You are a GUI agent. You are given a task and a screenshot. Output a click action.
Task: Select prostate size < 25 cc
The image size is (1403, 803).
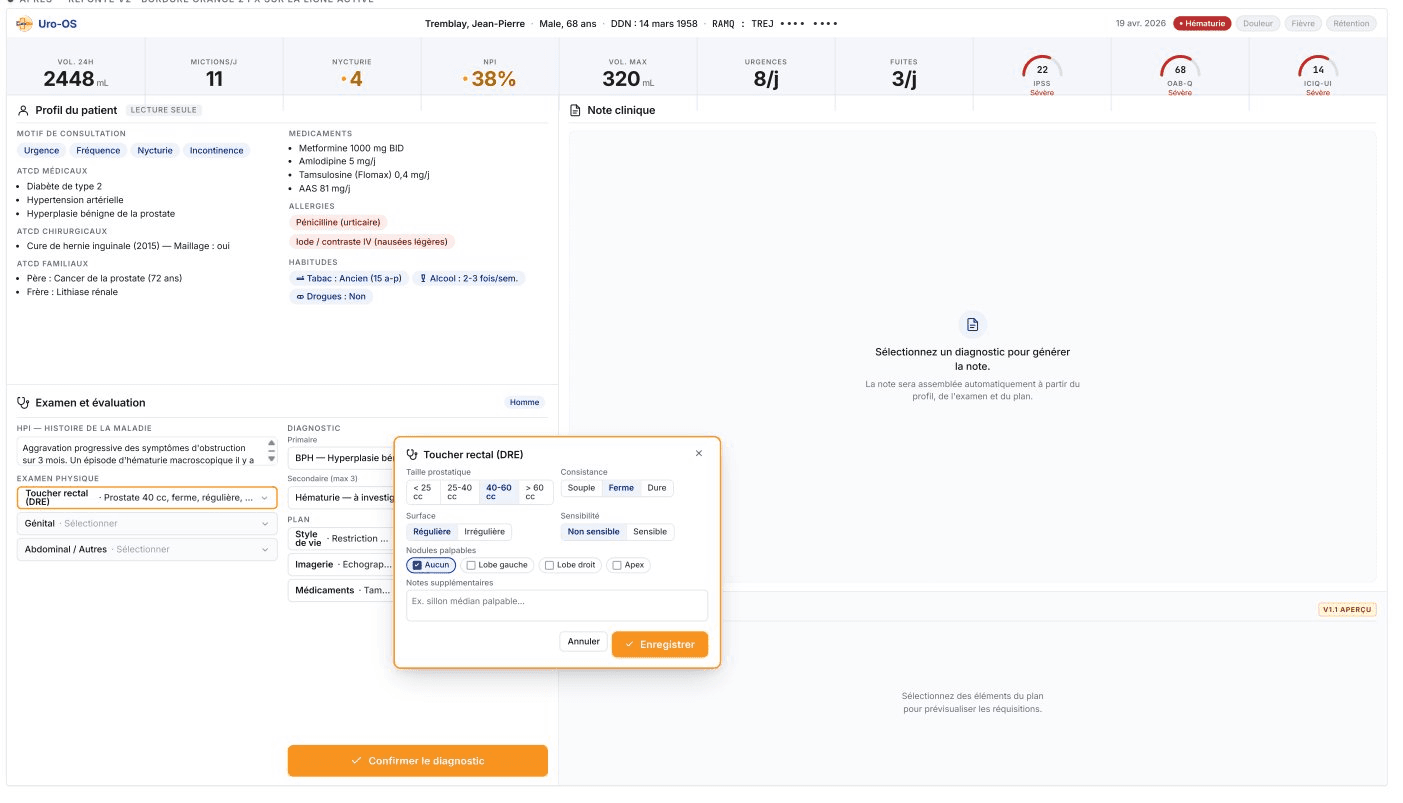[x=424, y=492]
